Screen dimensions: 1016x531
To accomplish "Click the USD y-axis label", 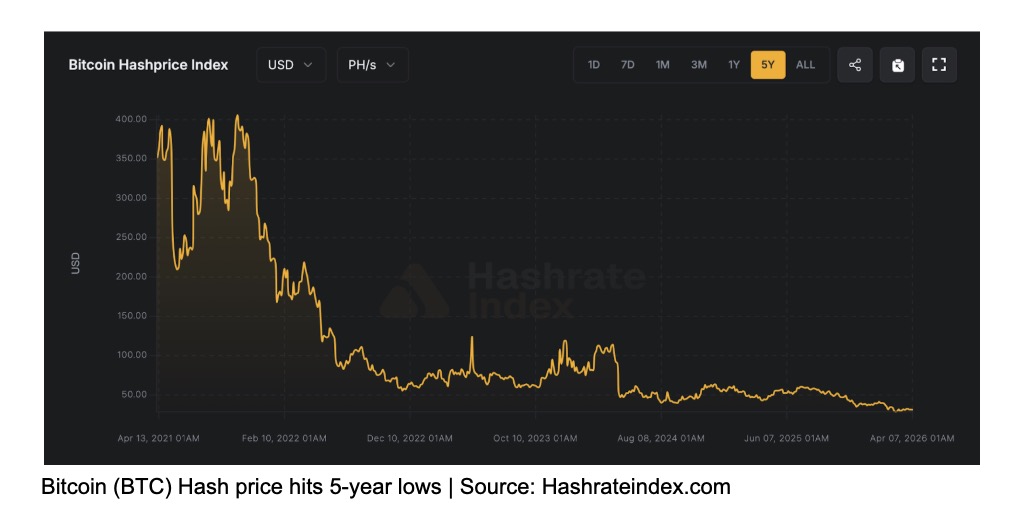I will [x=76, y=263].
